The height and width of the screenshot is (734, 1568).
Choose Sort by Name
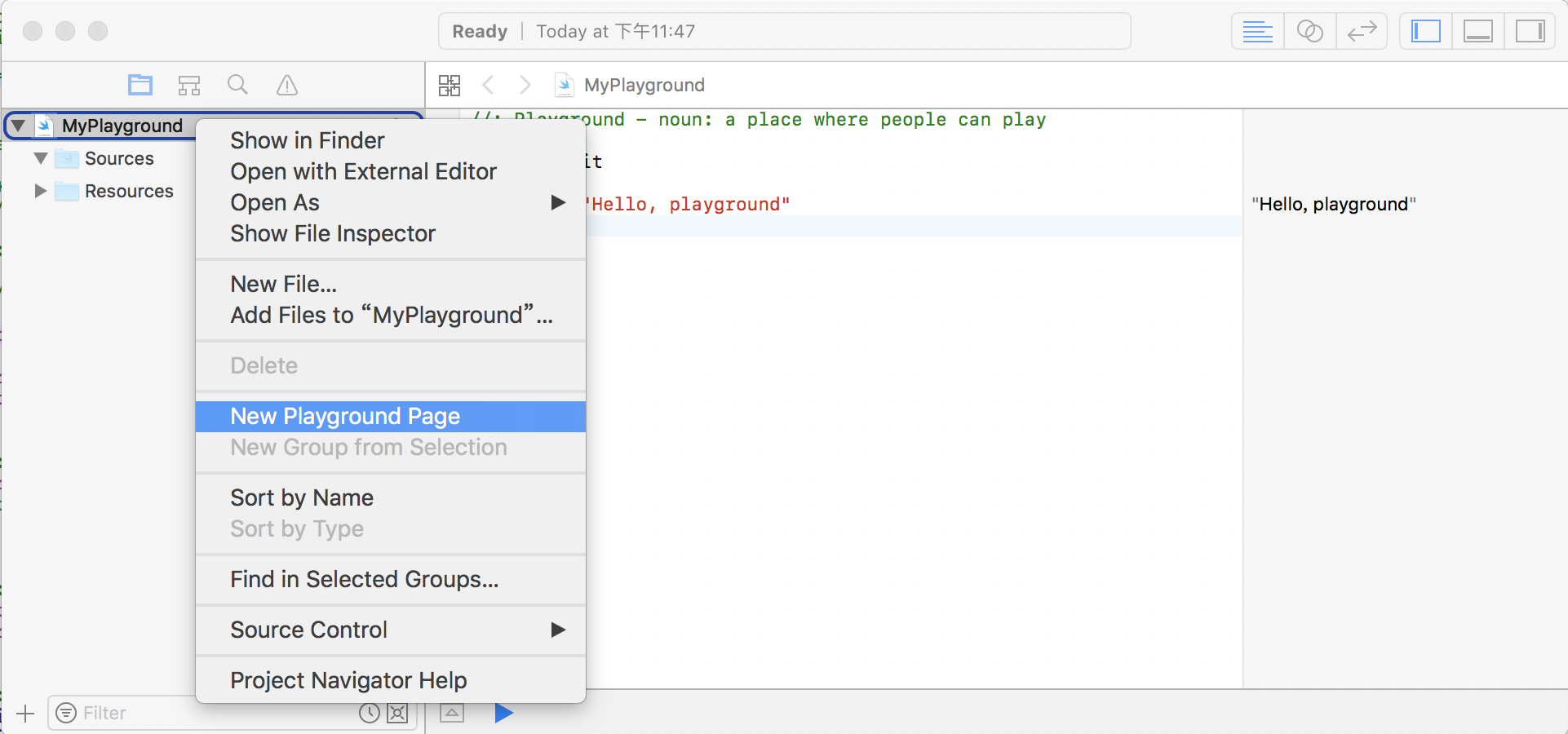pos(391,497)
